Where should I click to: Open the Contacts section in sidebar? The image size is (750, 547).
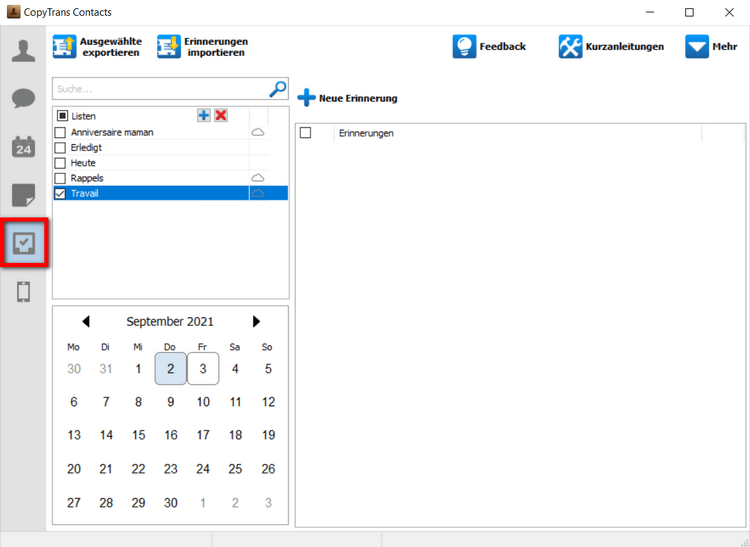tap(23, 51)
